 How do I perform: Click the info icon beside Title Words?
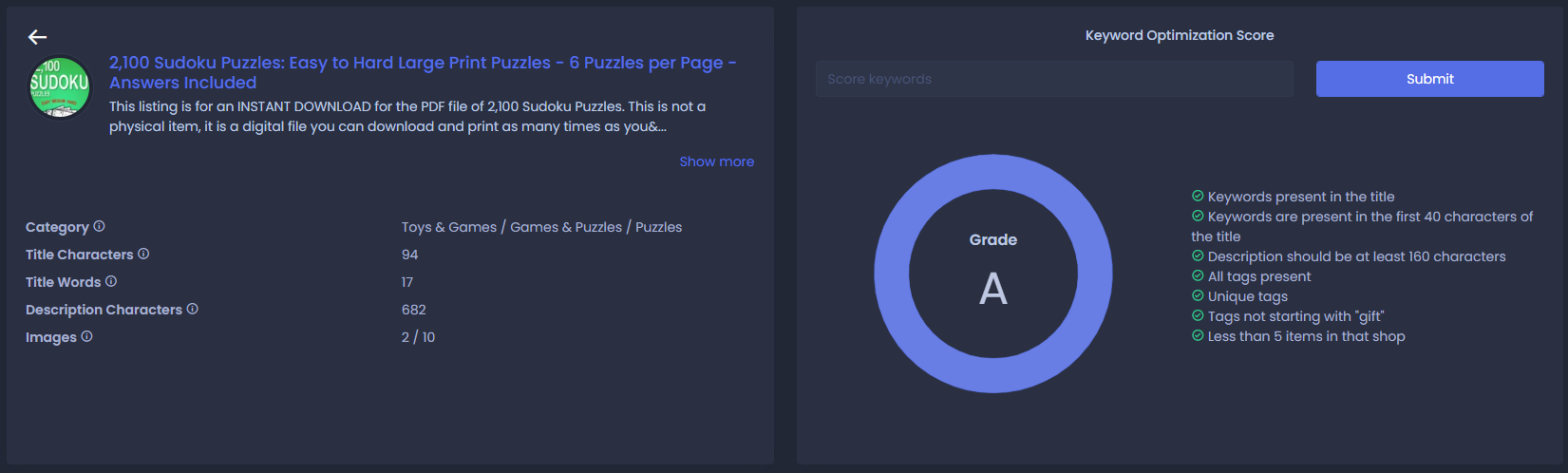111,281
